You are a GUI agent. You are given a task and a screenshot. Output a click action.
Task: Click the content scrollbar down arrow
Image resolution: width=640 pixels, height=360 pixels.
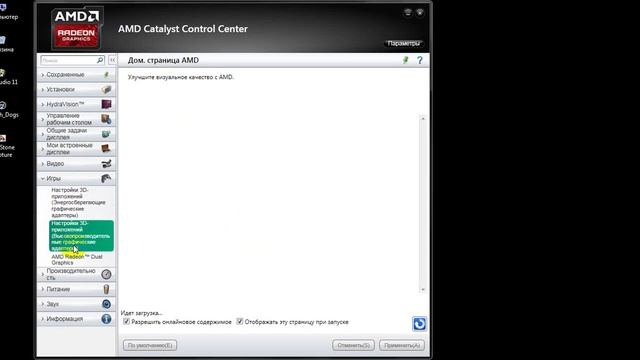tap(423, 289)
